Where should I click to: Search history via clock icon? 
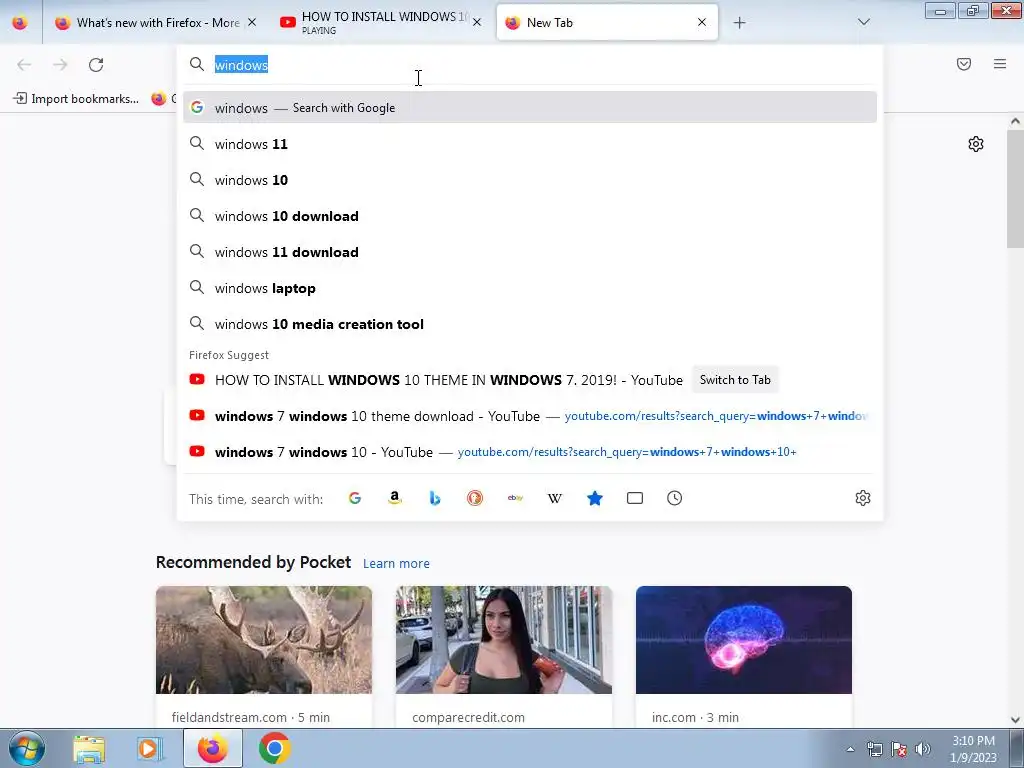pyautogui.click(x=675, y=498)
